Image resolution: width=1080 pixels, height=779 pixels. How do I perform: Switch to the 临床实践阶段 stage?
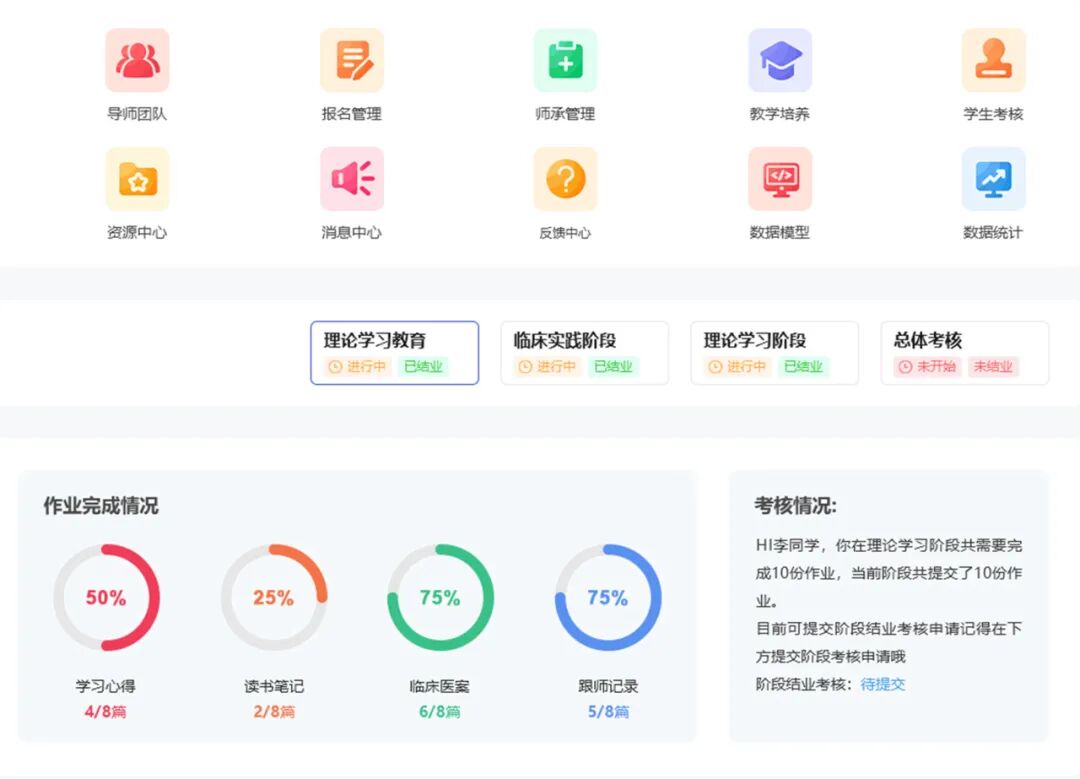[x=584, y=352]
